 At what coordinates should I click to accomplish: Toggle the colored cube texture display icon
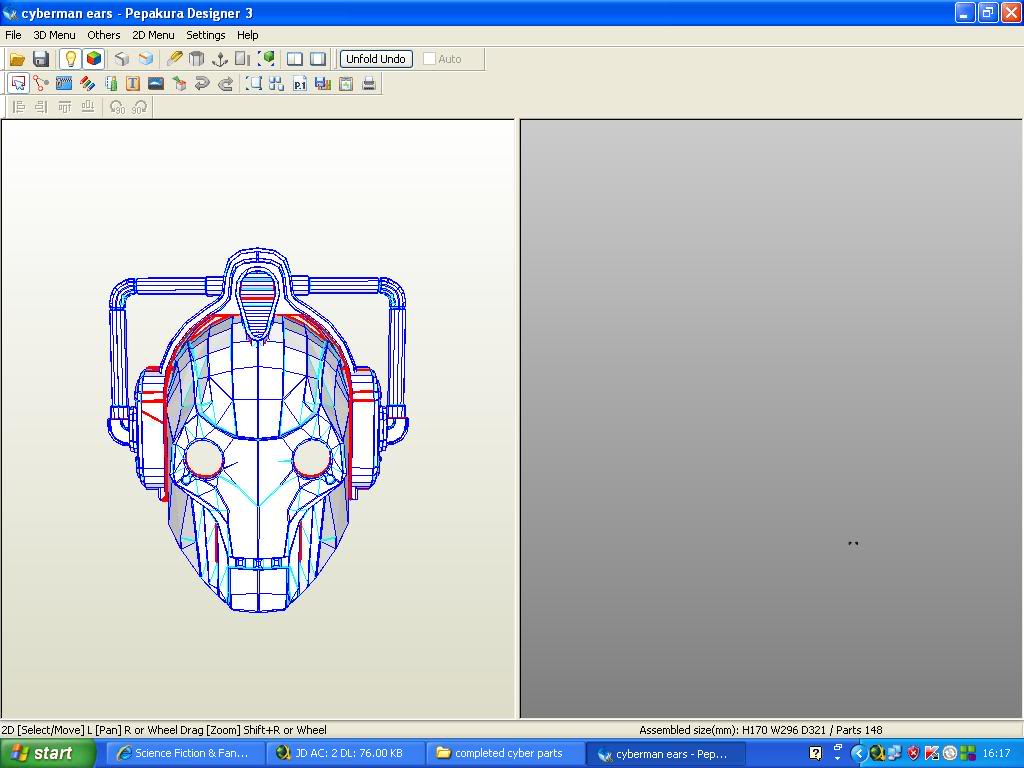tap(94, 59)
